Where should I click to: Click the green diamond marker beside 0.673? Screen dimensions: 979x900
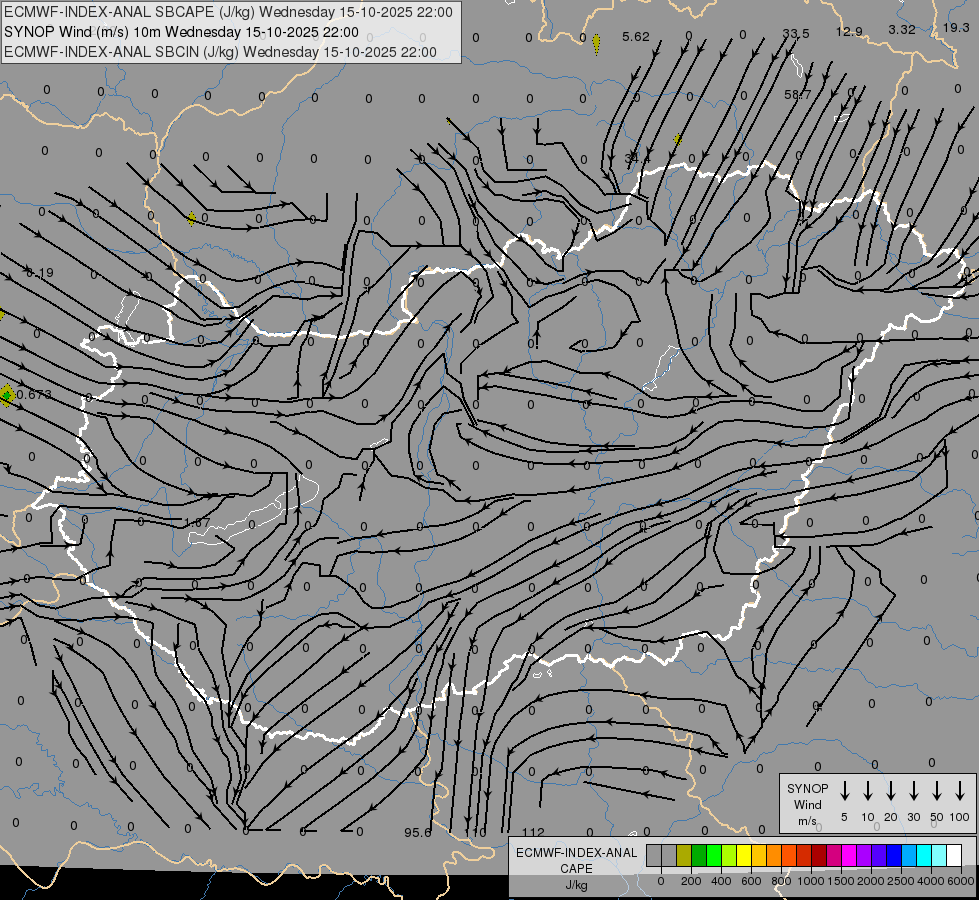pyautogui.click(x=7, y=395)
